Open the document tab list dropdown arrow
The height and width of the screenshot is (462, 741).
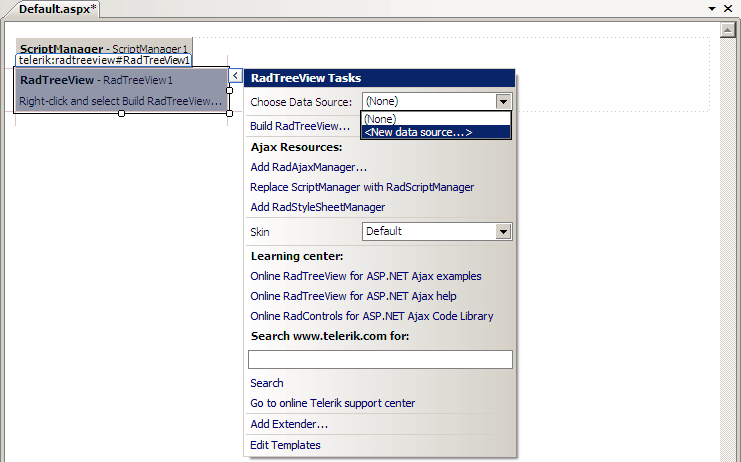coord(712,9)
